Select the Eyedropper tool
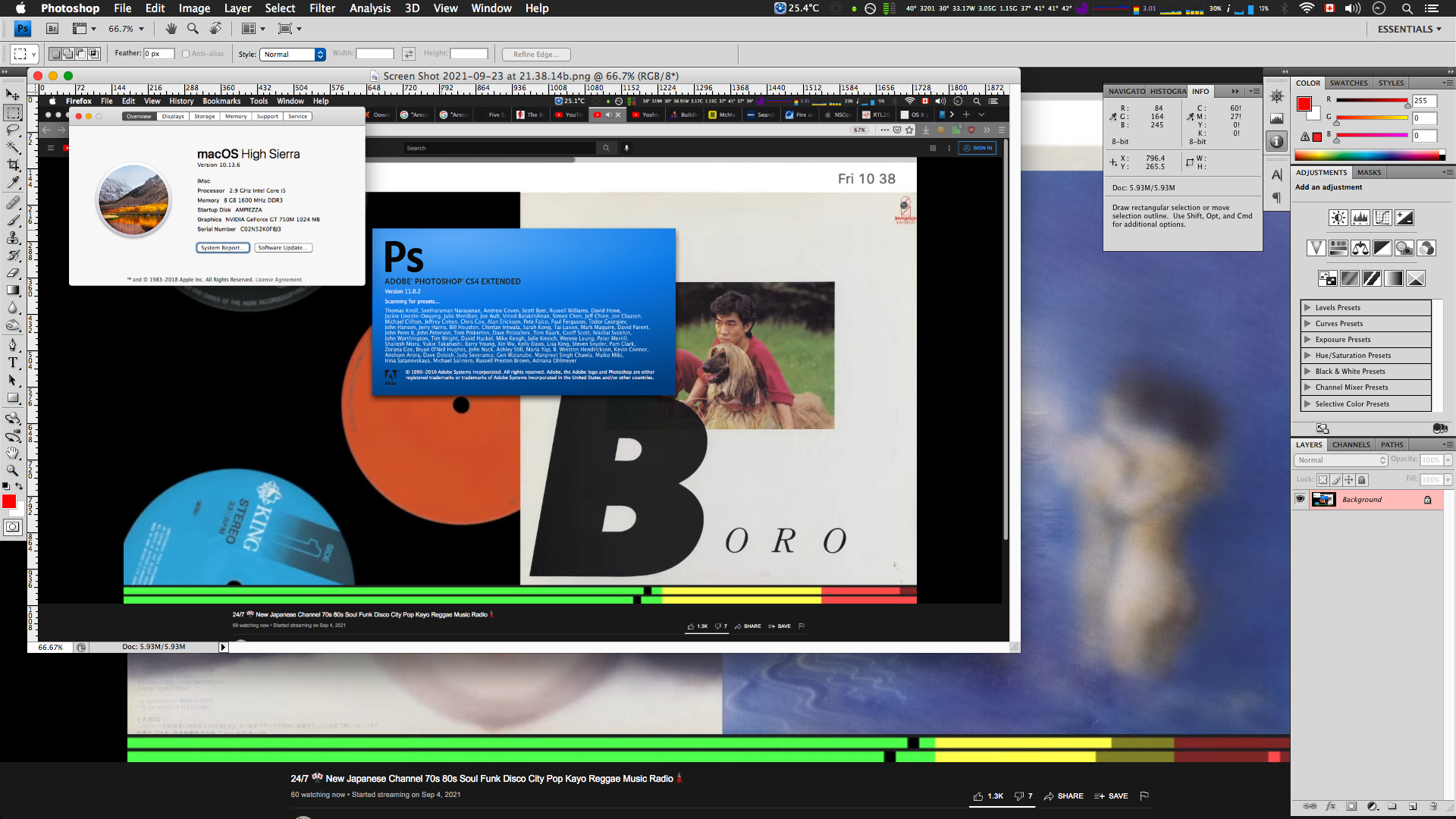Screen dimensions: 1456x819 13,183
